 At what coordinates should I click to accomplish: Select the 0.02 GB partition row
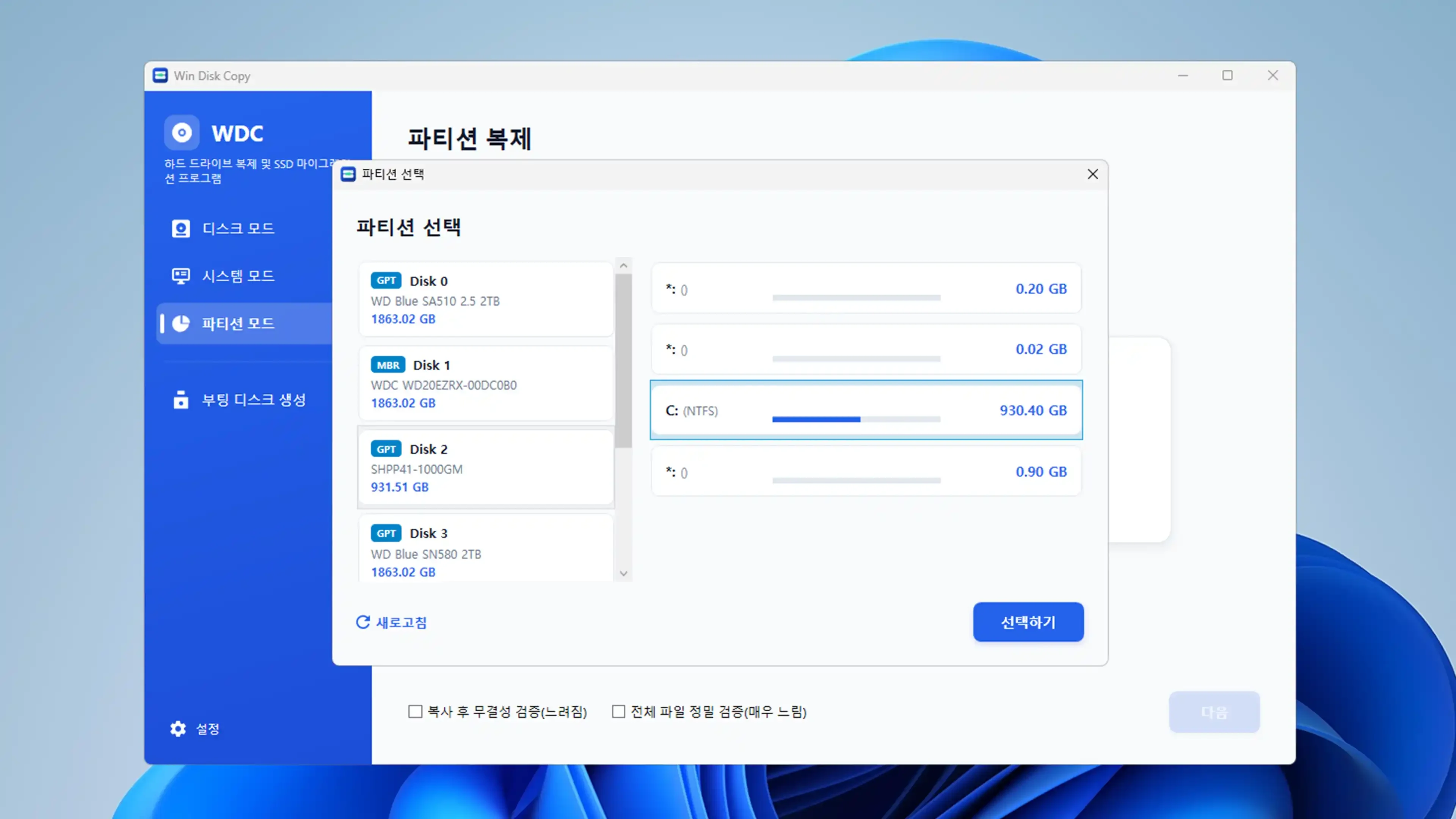[x=866, y=349]
